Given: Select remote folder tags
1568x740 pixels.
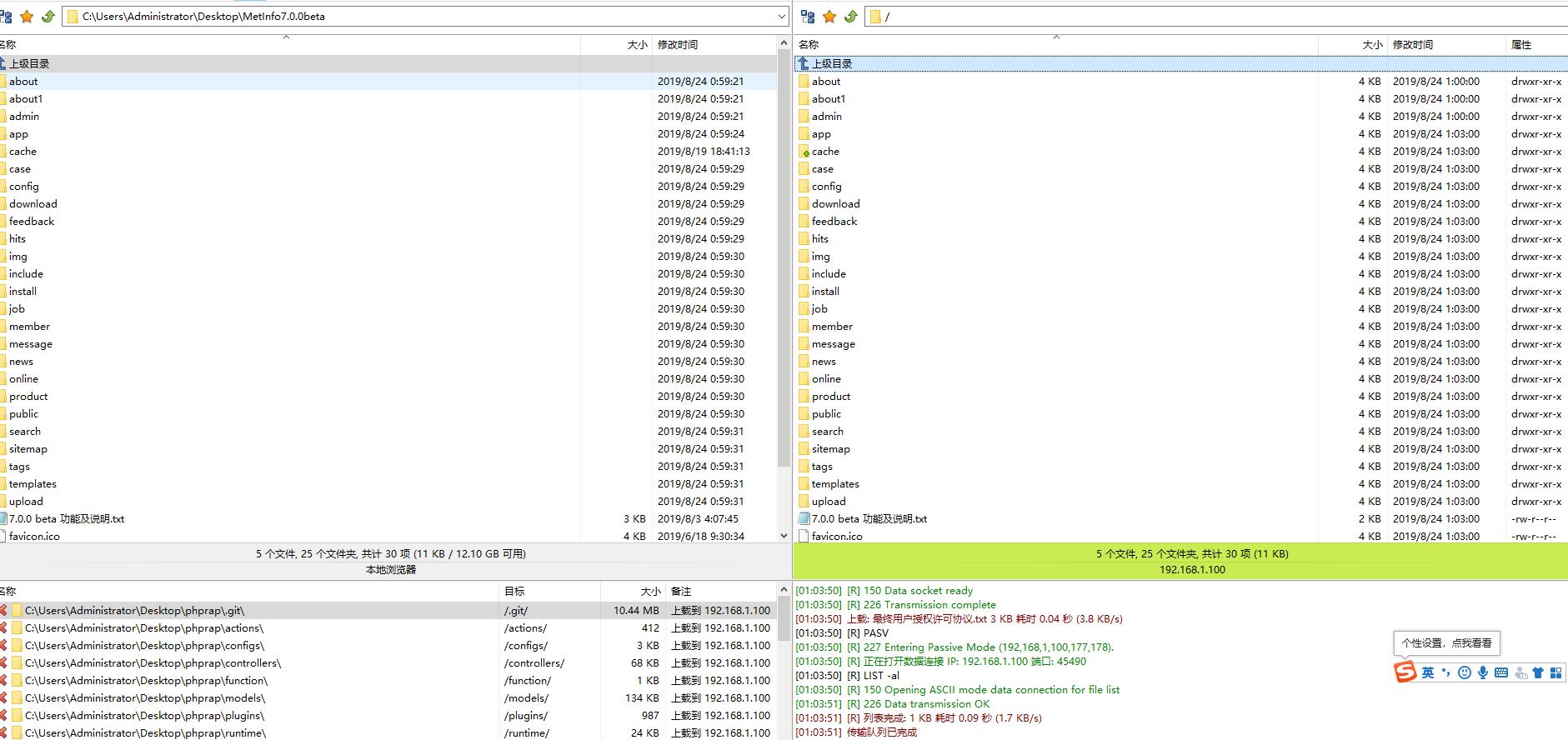Looking at the screenshot, I should coord(822,467).
